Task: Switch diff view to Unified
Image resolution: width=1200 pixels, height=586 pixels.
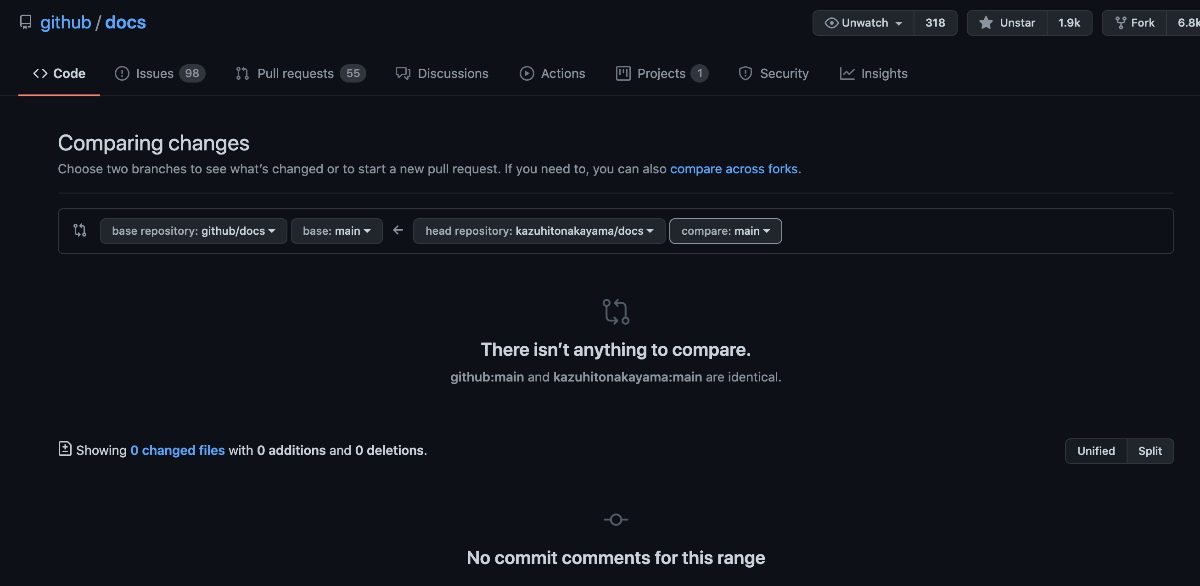Action: pos(1096,451)
